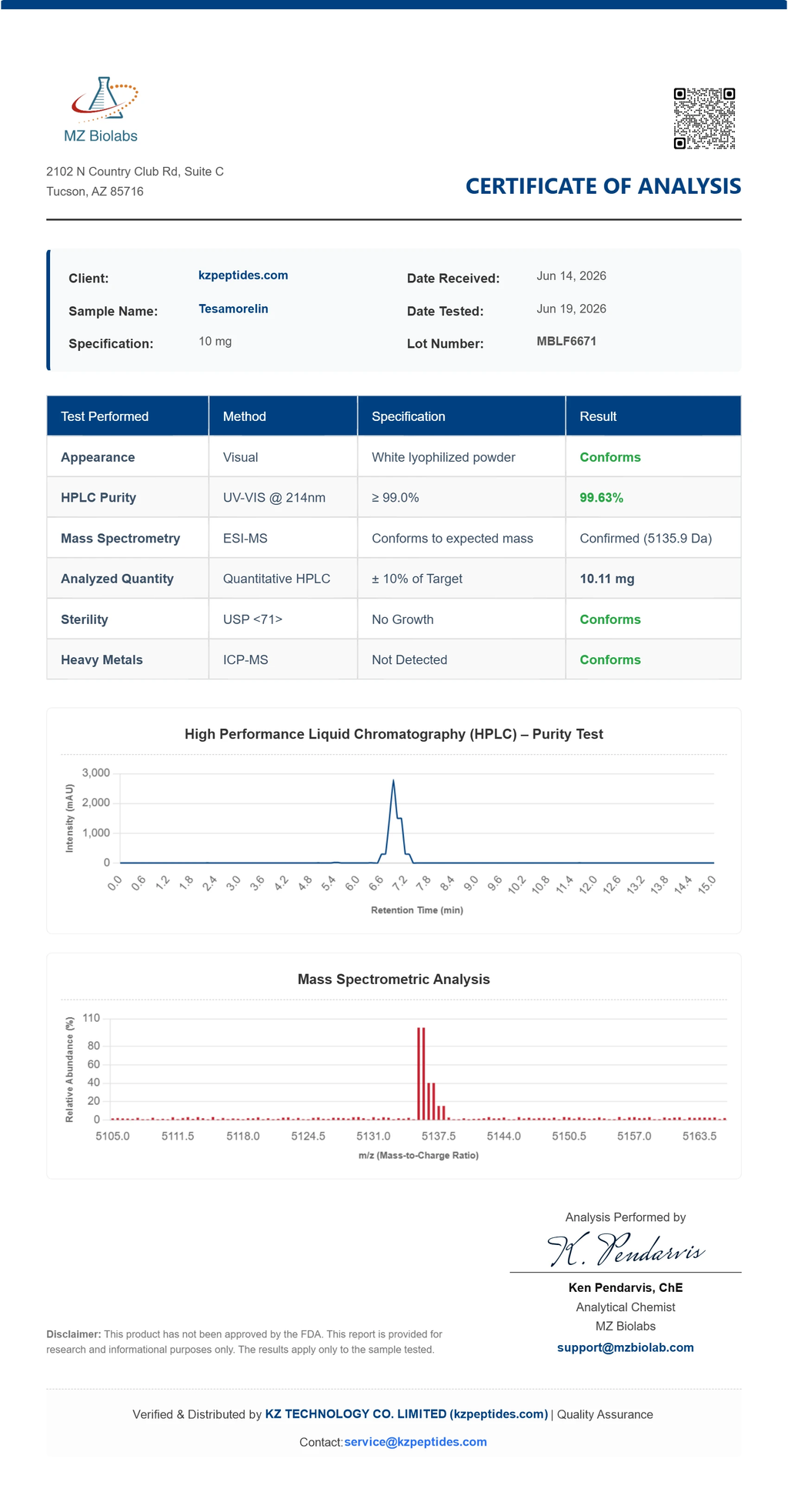Click the 'HPLC Purity' row label
This screenshot has width=788, height=1512.
pos(98,498)
